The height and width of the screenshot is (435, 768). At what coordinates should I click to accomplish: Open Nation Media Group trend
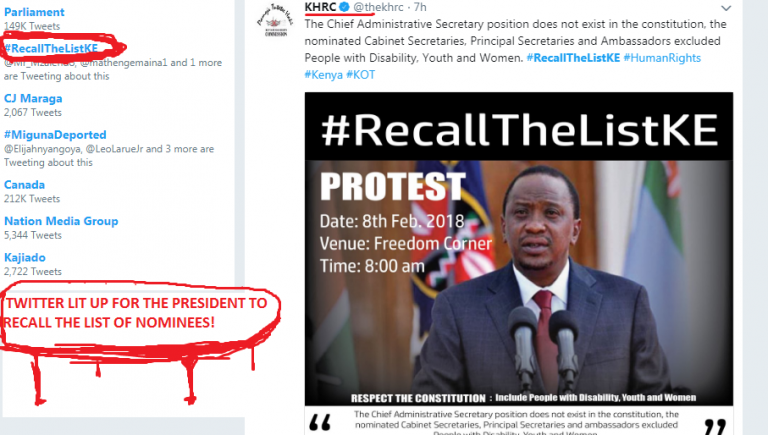click(61, 221)
